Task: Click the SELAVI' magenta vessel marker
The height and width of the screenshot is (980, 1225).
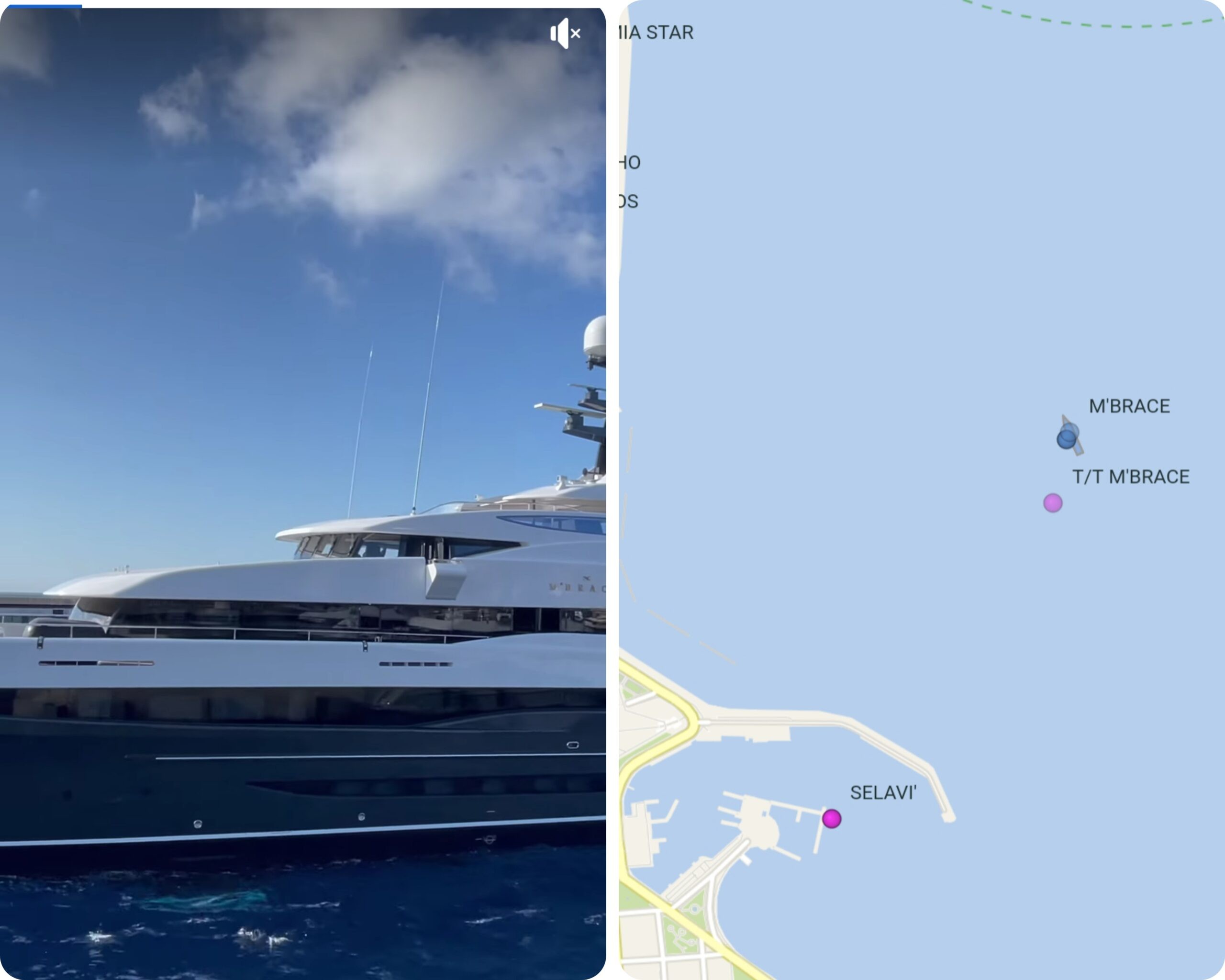Action: [832, 819]
